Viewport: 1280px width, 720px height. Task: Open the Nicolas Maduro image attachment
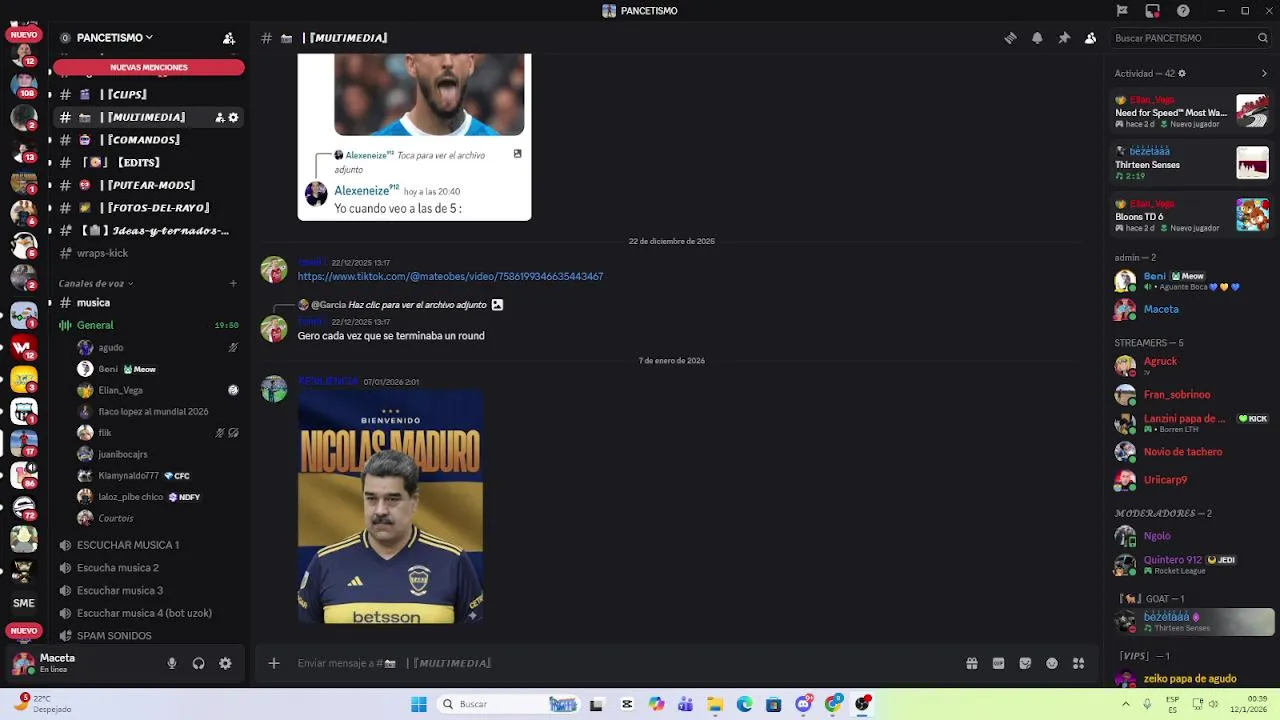tap(390, 507)
